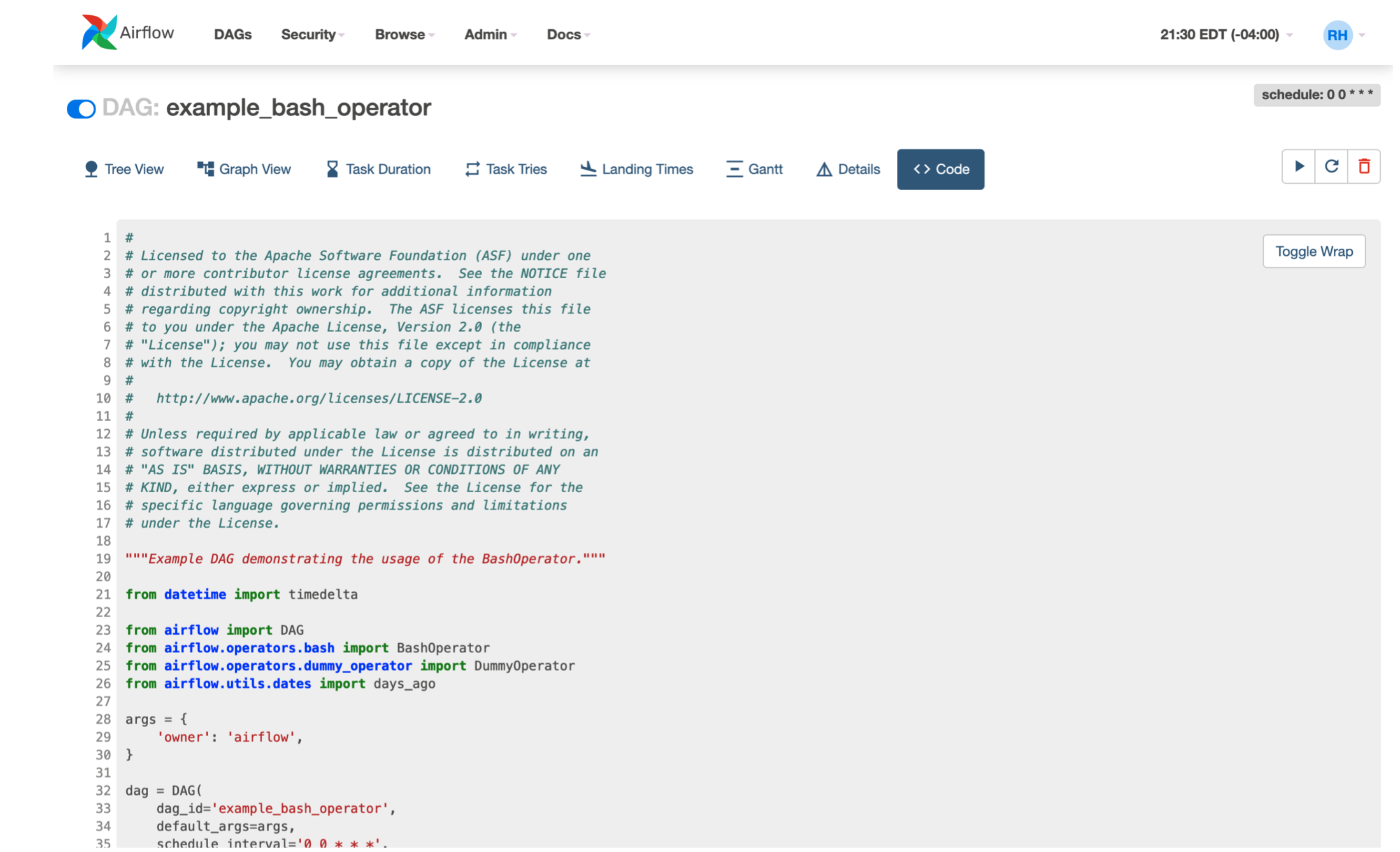Click 'from airflow import DAG' line
The height and width of the screenshot is (852, 1400).
click(x=214, y=630)
